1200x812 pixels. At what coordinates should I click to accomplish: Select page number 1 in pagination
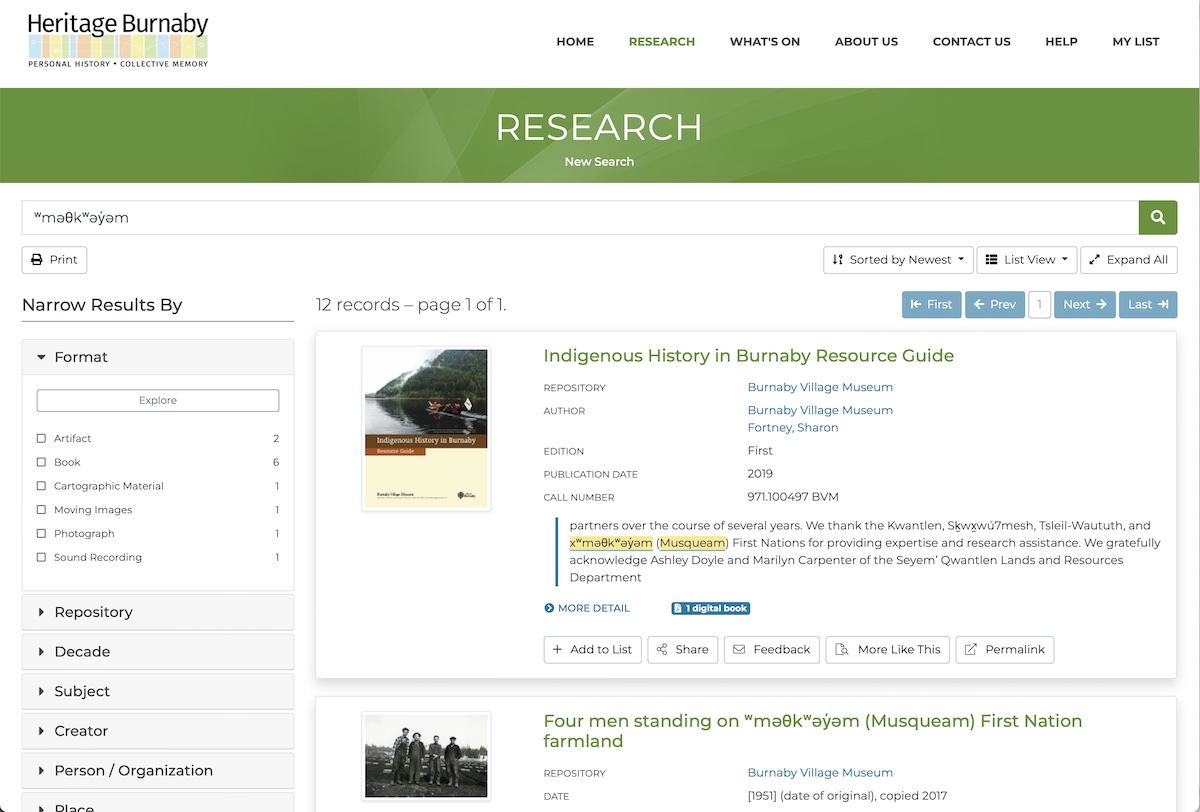click(x=1039, y=305)
